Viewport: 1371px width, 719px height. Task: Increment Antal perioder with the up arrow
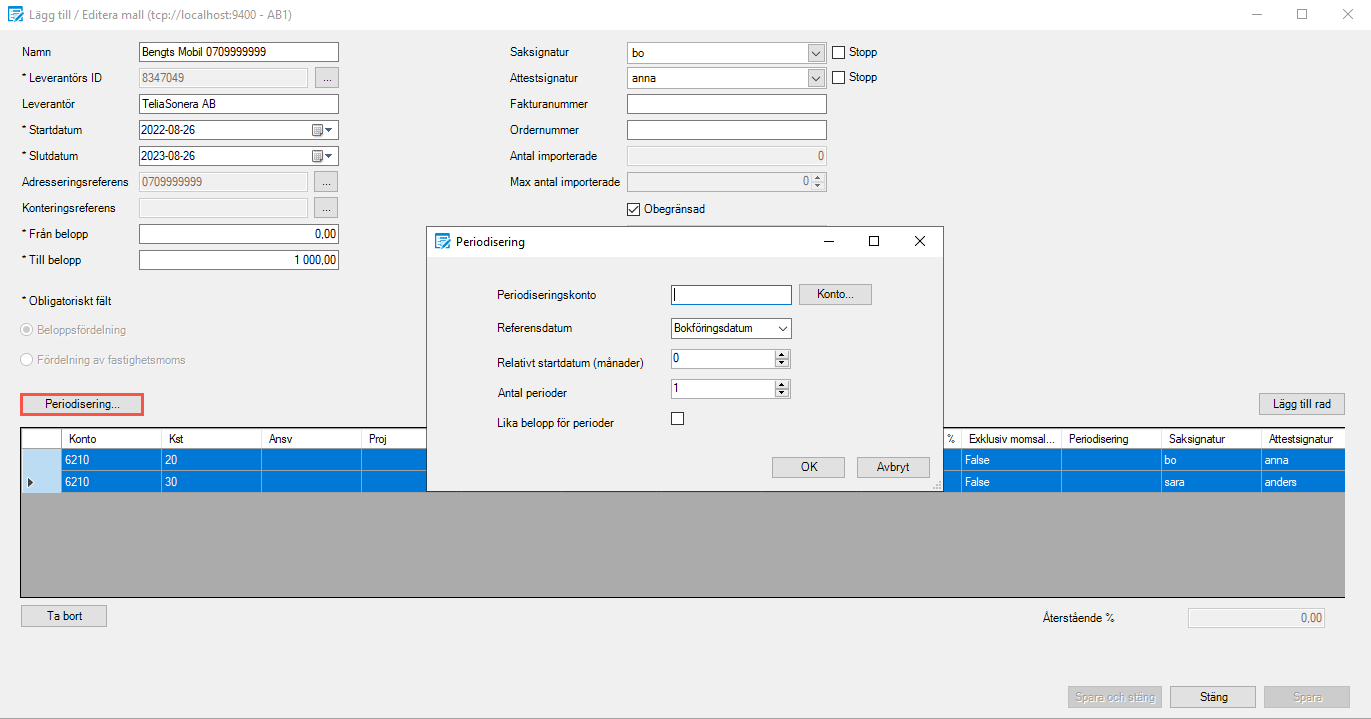[781, 385]
